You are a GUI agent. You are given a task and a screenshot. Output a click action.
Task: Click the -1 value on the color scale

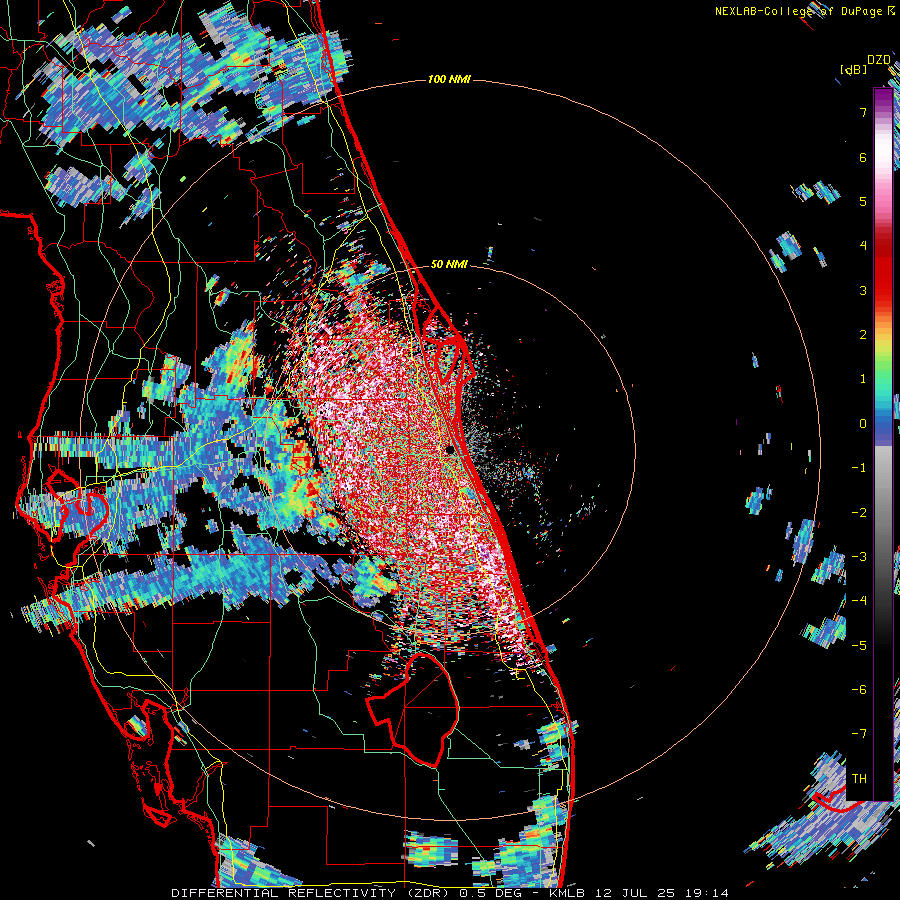pos(859,468)
